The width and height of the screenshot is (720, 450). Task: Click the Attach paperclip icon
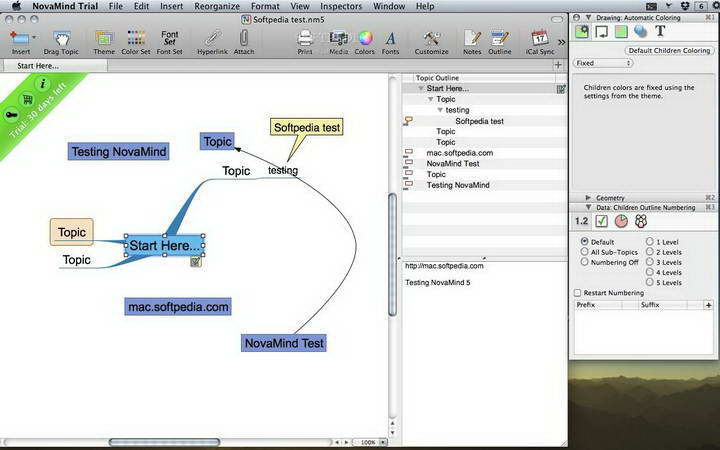[244, 38]
